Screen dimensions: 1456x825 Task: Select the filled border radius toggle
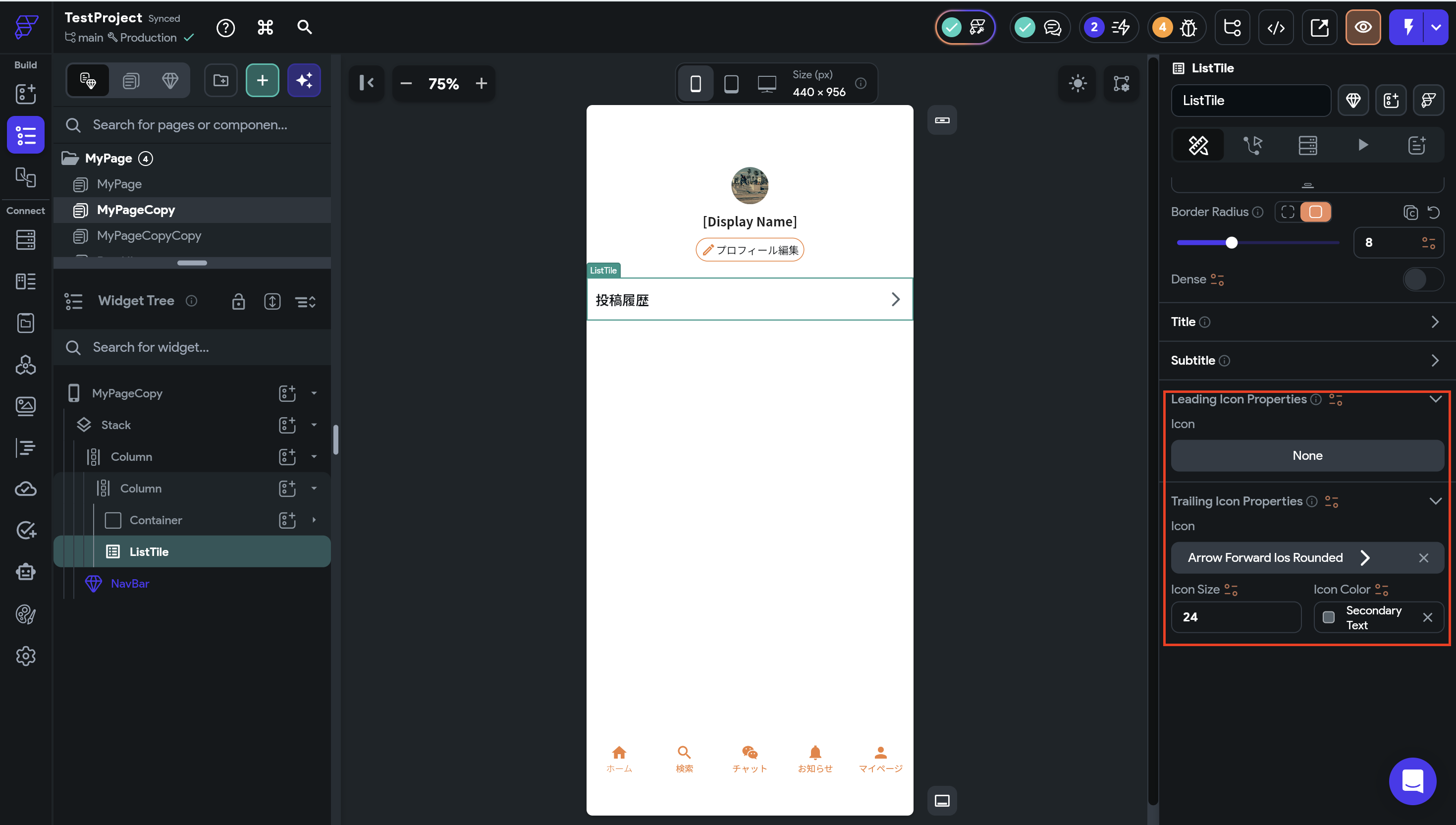coord(1315,212)
